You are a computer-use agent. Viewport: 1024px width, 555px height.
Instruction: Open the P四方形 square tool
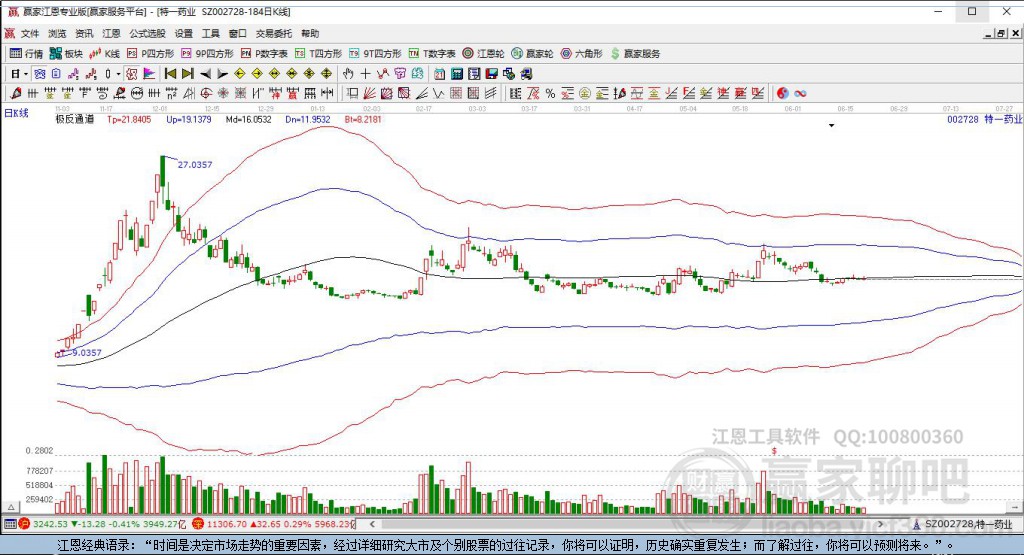pyautogui.click(x=150, y=54)
